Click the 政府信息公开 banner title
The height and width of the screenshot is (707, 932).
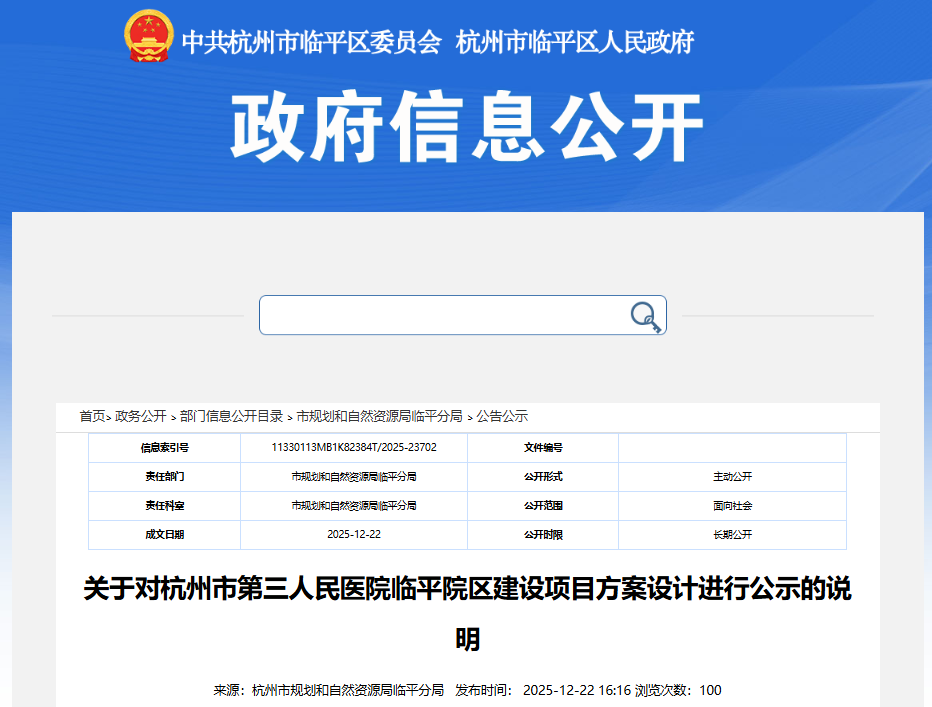[466, 119]
